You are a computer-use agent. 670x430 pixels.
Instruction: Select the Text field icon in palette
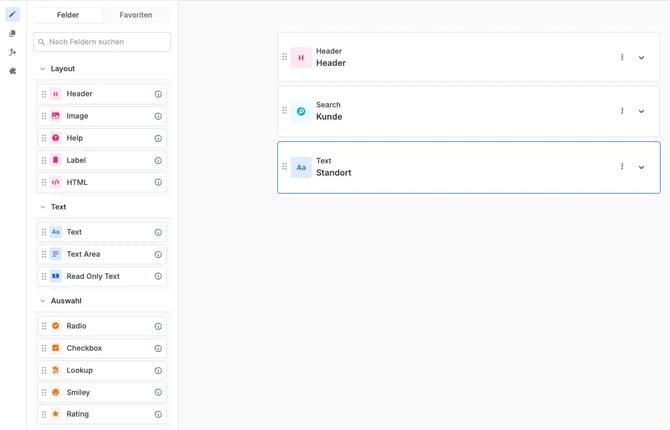[x=56, y=232]
